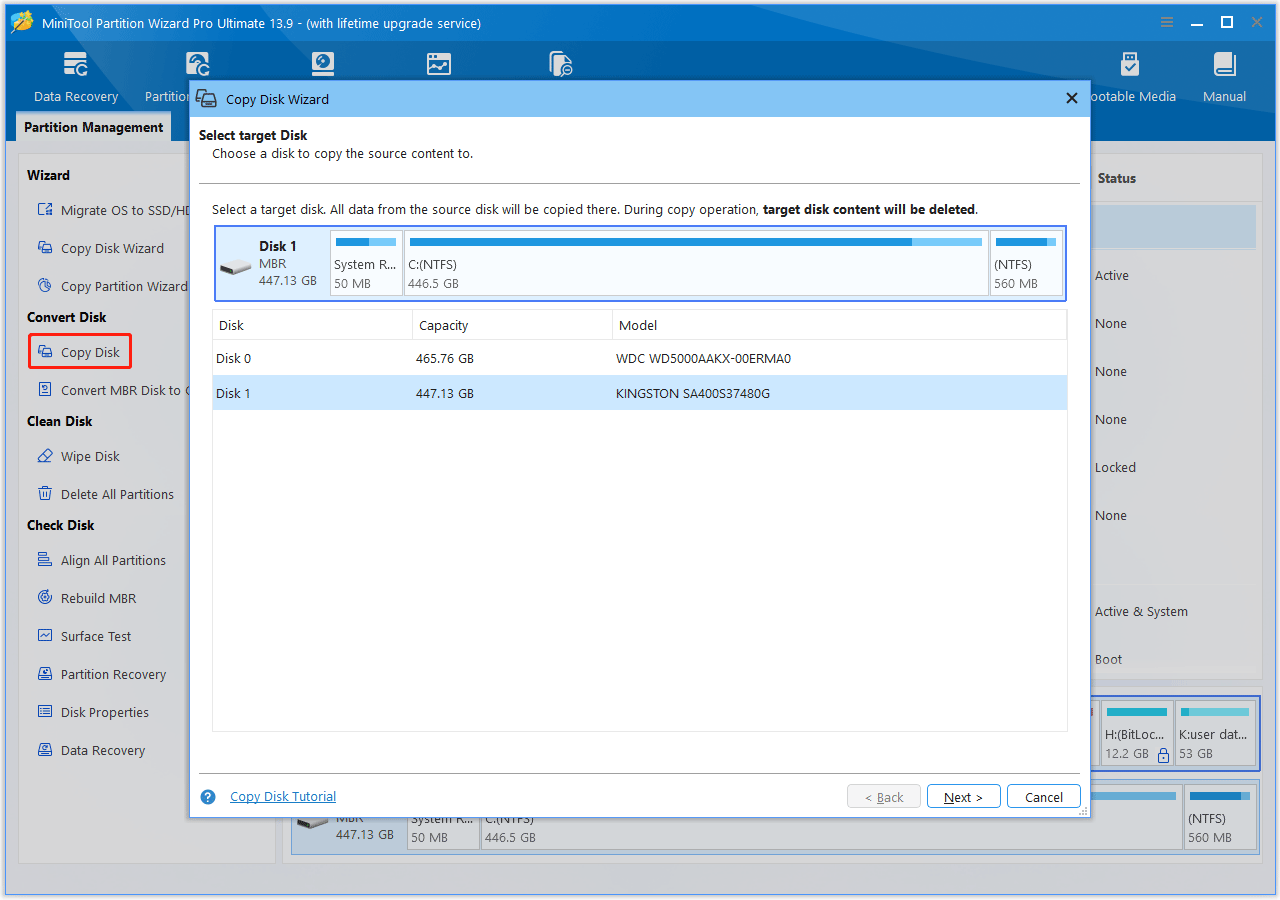Click the WDC WD5000AAKX-00ERMA0 model cell
The image size is (1280, 900).
pyautogui.click(x=703, y=358)
